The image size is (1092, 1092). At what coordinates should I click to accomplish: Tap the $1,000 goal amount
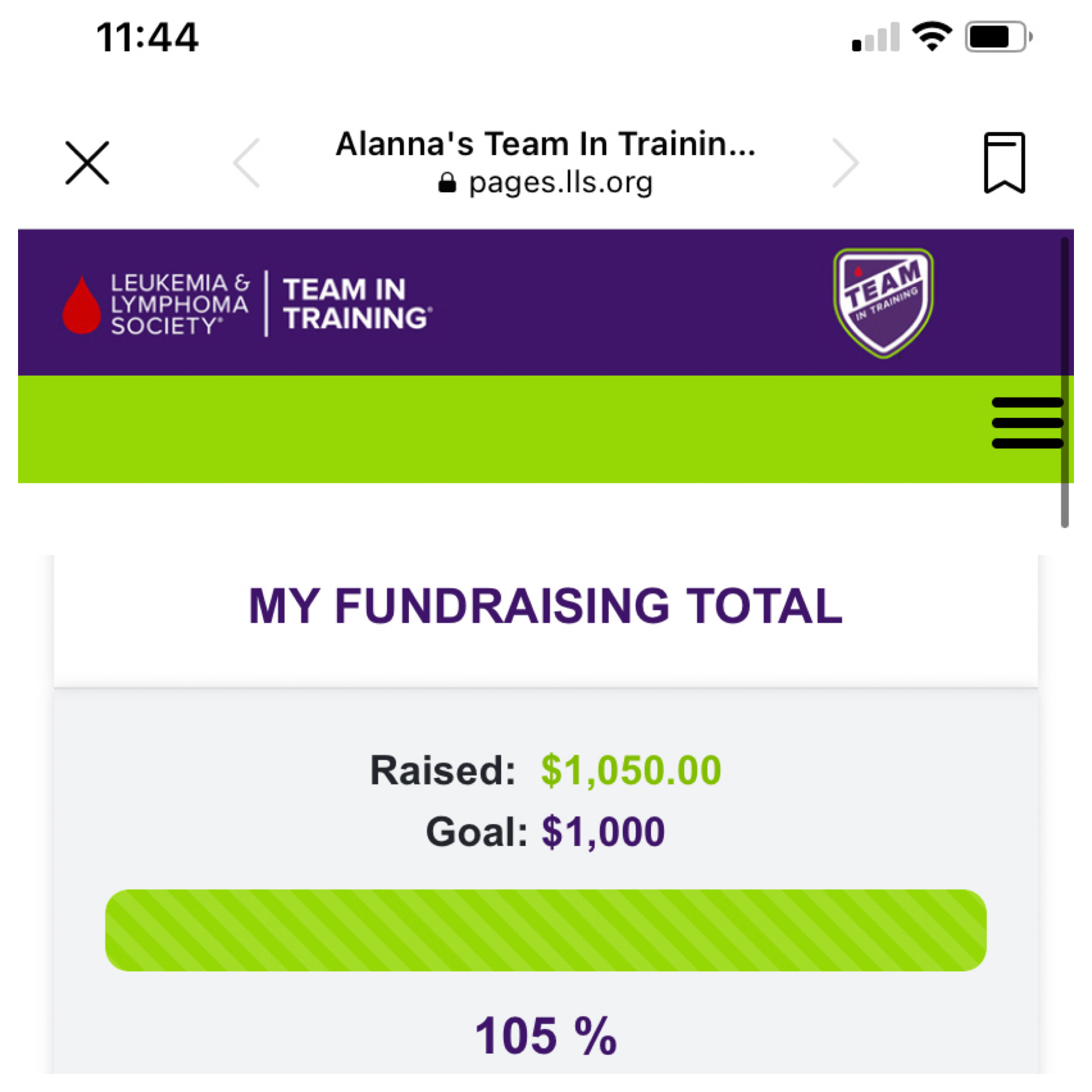(603, 831)
